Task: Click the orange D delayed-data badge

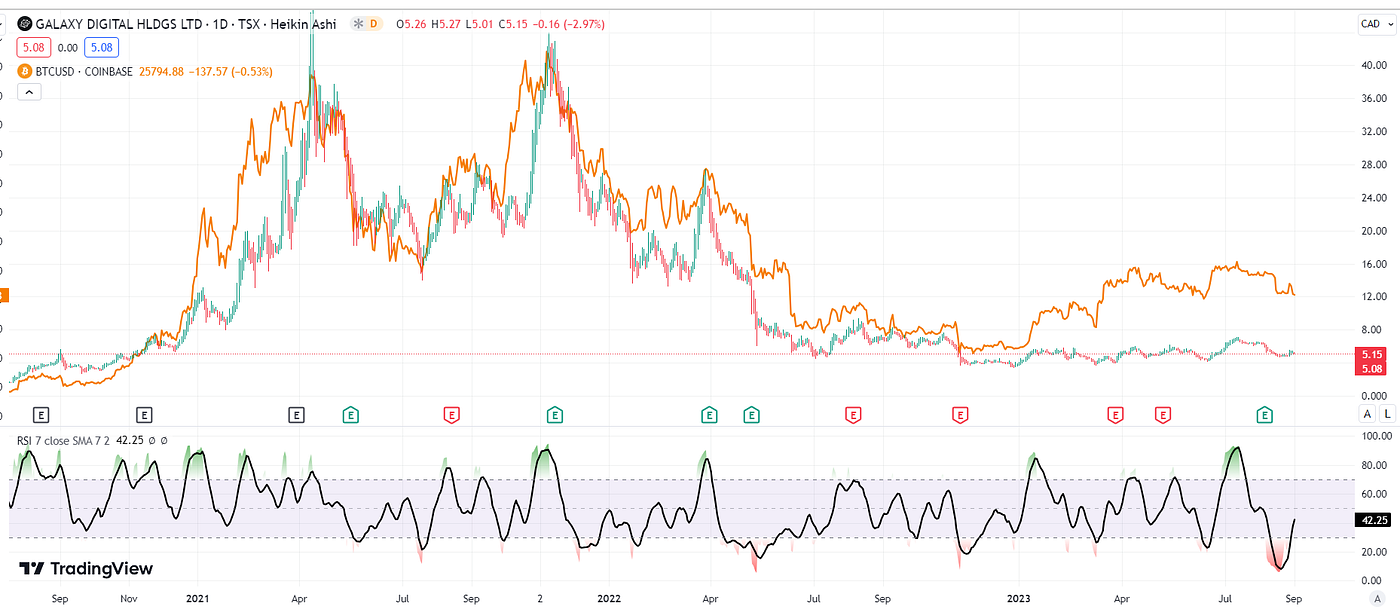Action: [374, 23]
